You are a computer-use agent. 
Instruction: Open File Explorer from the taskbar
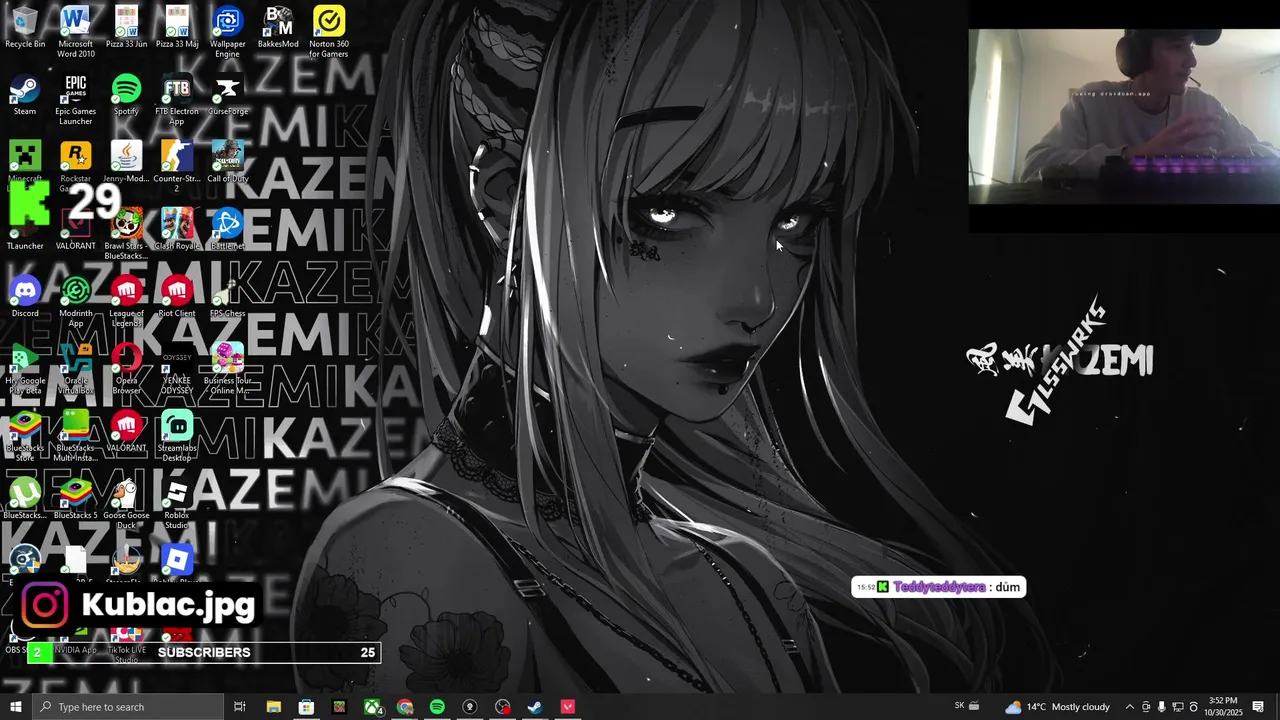click(x=273, y=707)
